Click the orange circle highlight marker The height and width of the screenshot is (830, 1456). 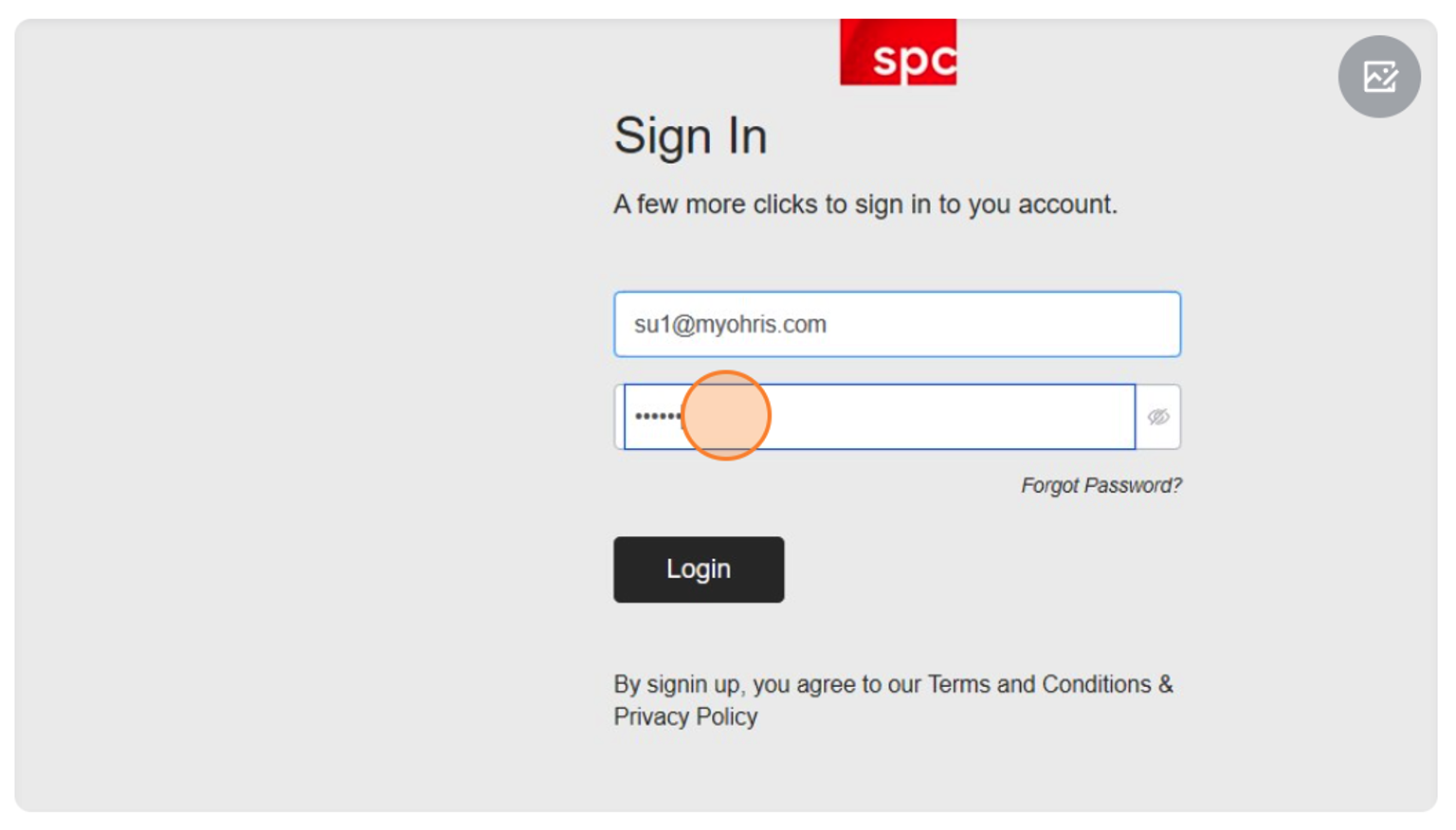coord(726,415)
